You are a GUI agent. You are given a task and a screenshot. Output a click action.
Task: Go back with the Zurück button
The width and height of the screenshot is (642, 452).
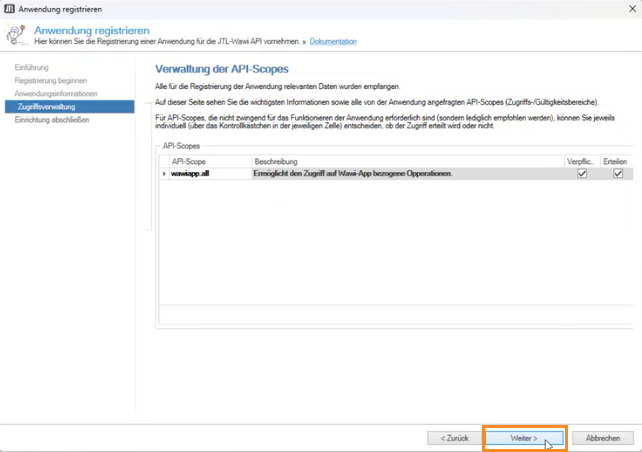pos(452,438)
